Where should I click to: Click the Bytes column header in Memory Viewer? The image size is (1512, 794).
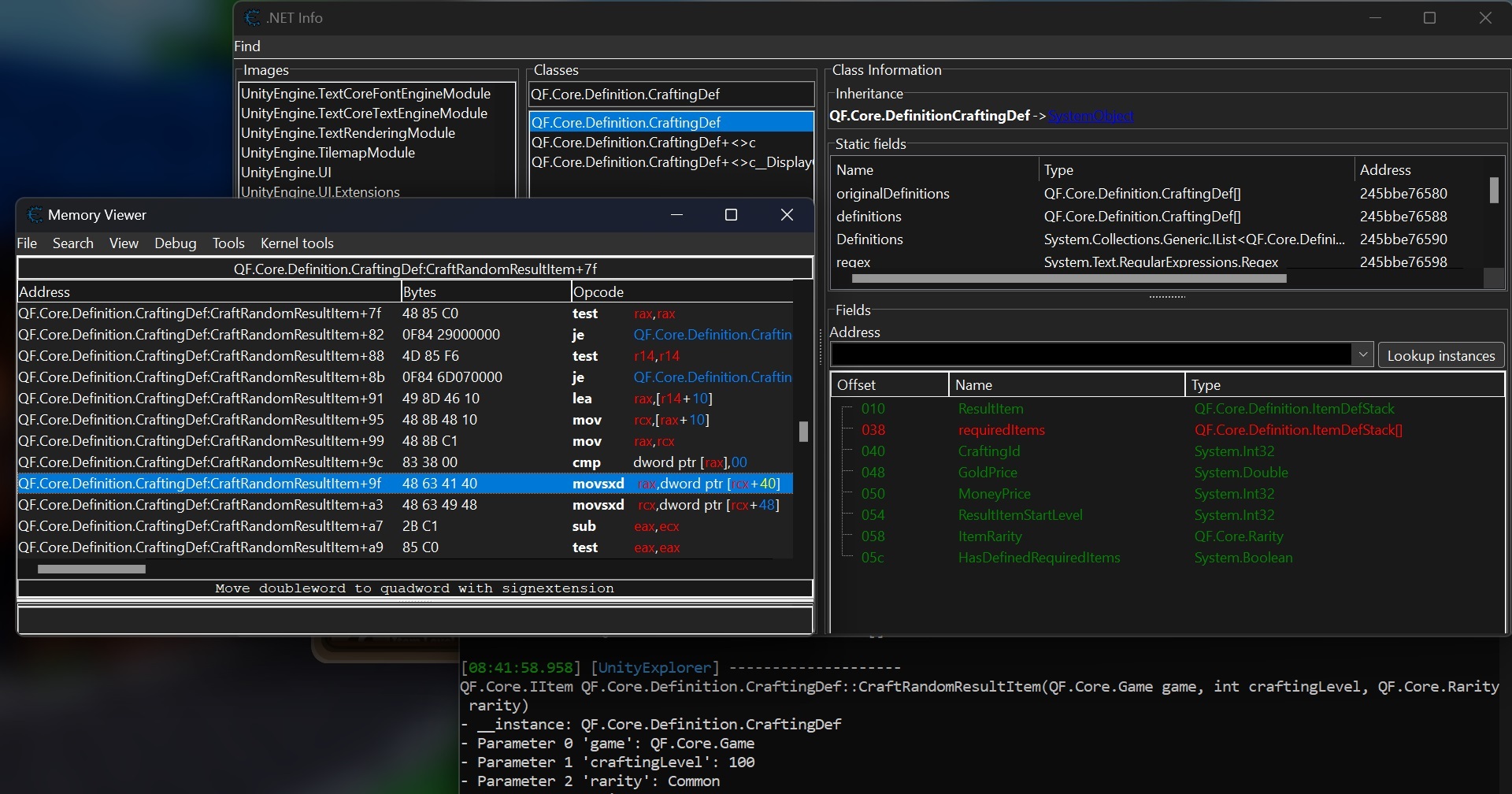point(486,292)
